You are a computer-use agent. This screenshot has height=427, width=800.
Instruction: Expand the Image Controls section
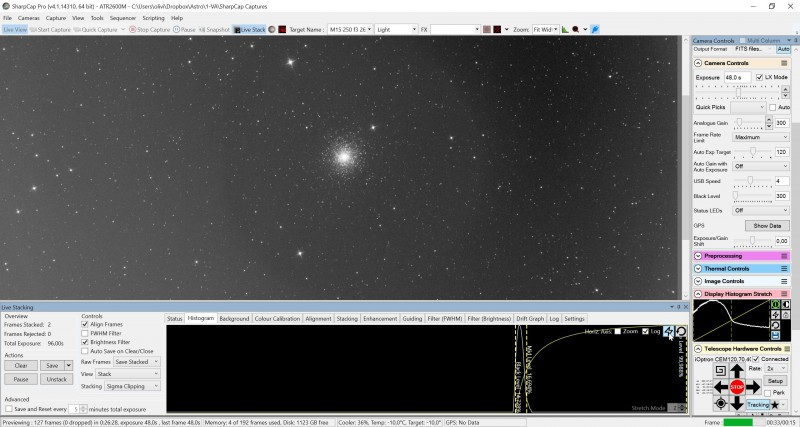(698, 282)
